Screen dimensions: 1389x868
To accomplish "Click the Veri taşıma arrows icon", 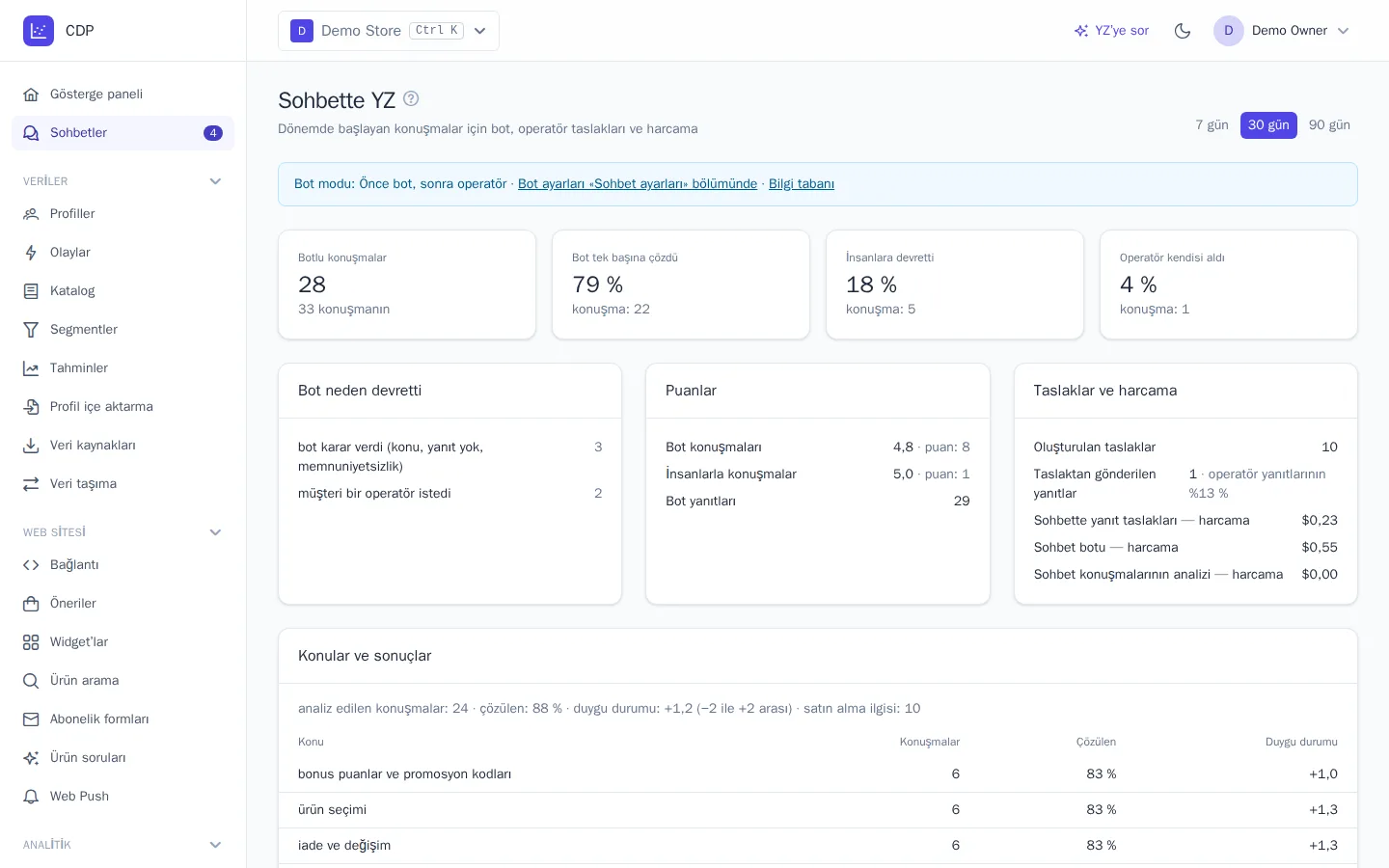I will pos(31,484).
